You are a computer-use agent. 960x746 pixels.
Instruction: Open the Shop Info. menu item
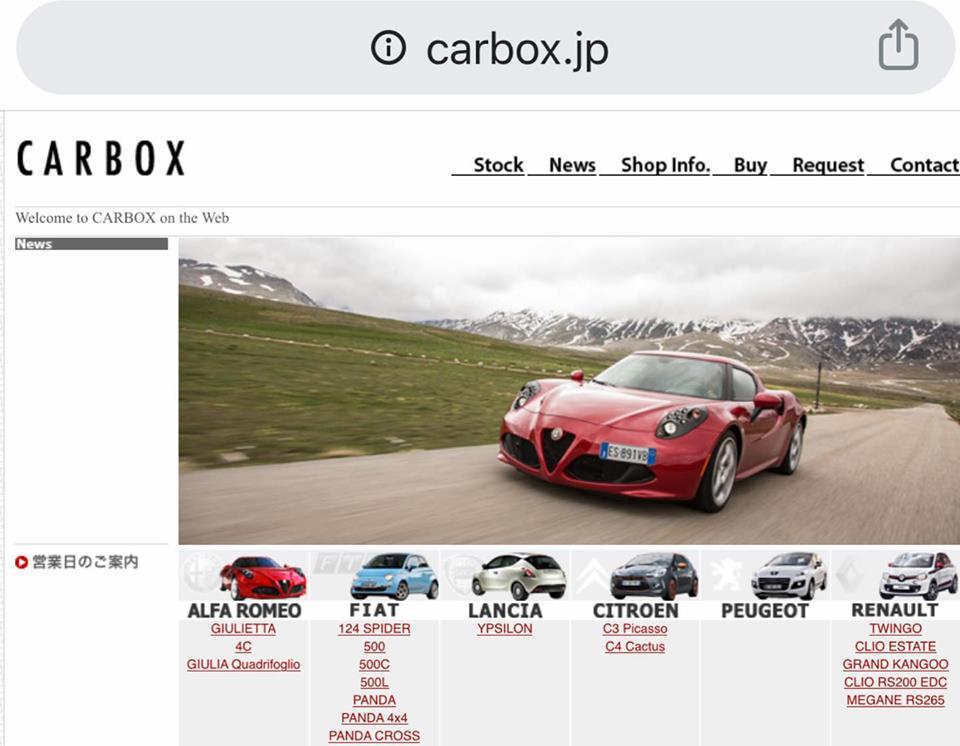[x=665, y=166]
